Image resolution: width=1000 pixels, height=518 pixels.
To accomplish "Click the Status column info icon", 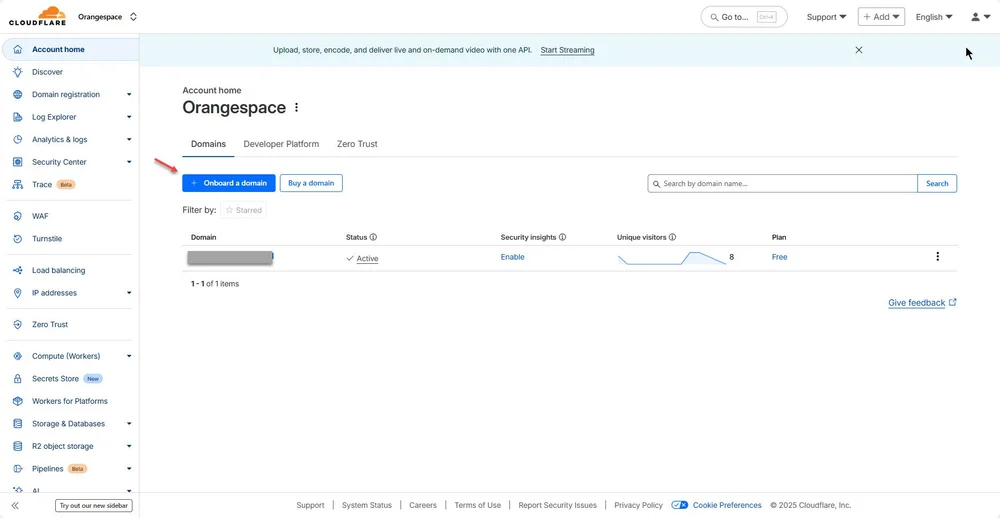I will coord(374,237).
